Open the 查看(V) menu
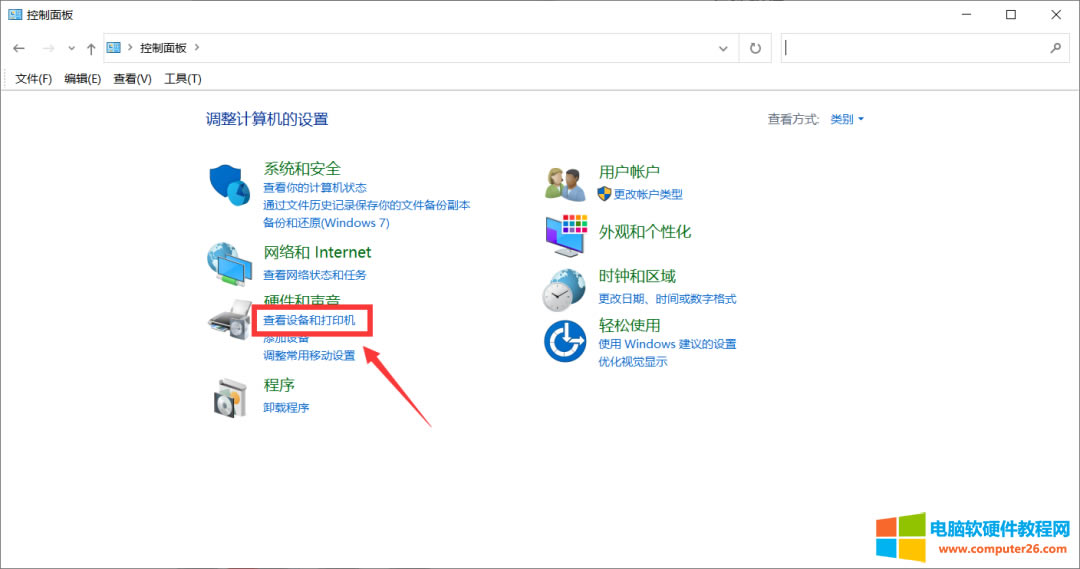 point(132,79)
